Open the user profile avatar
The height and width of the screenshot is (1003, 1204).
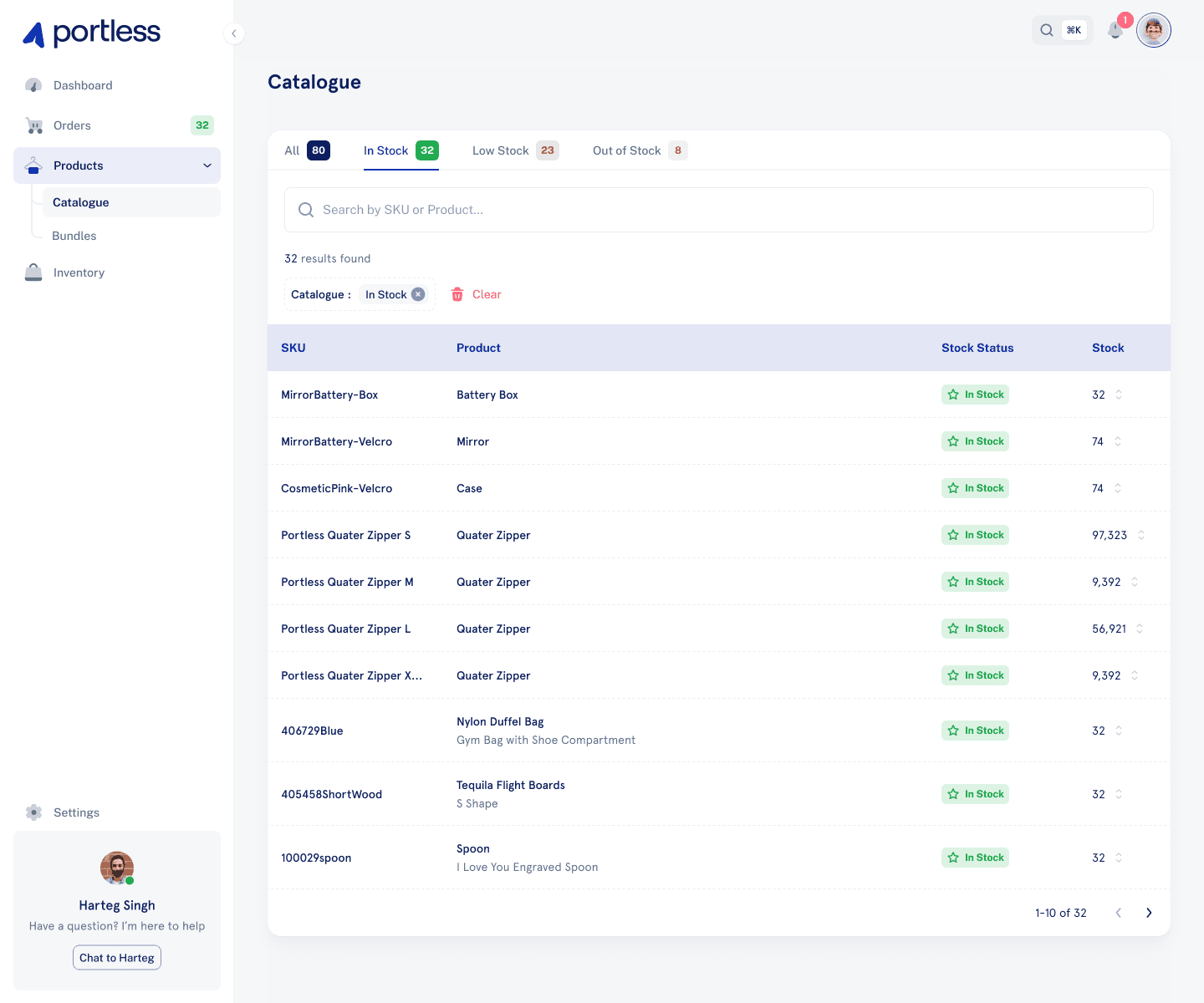click(1154, 30)
